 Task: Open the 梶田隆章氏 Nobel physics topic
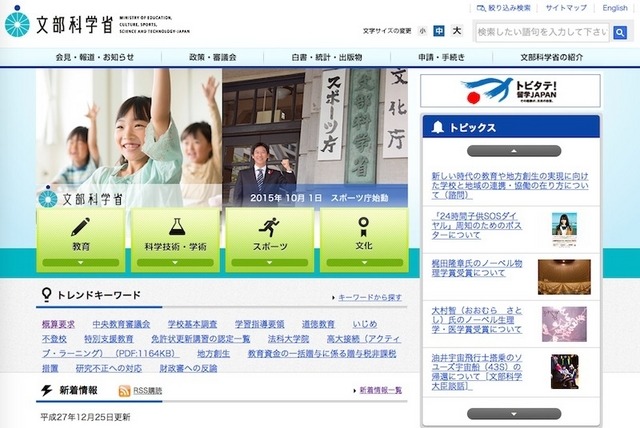pyautogui.click(x=477, y=268)
